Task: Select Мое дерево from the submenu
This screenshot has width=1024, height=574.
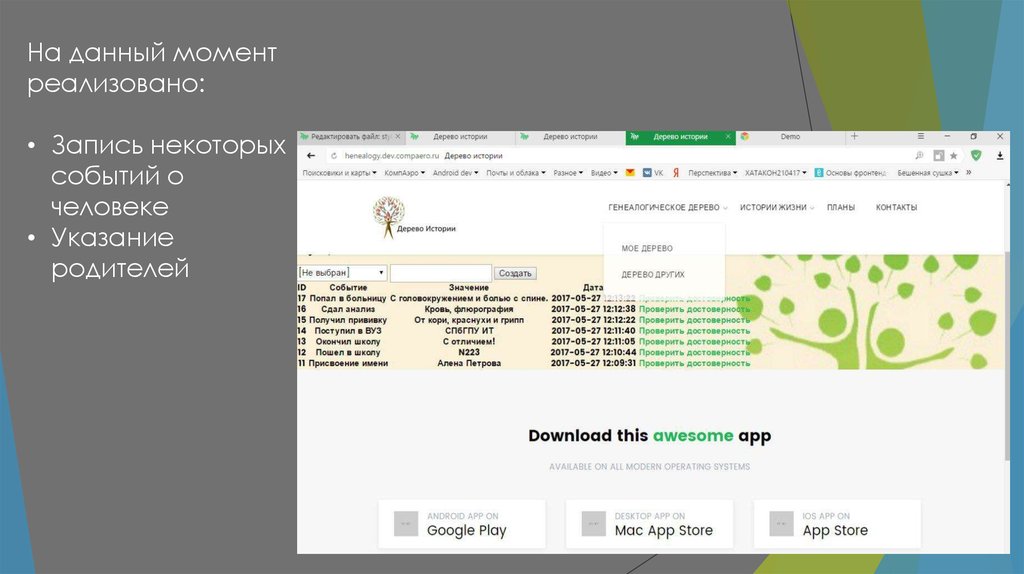Action: pos(647,248)
